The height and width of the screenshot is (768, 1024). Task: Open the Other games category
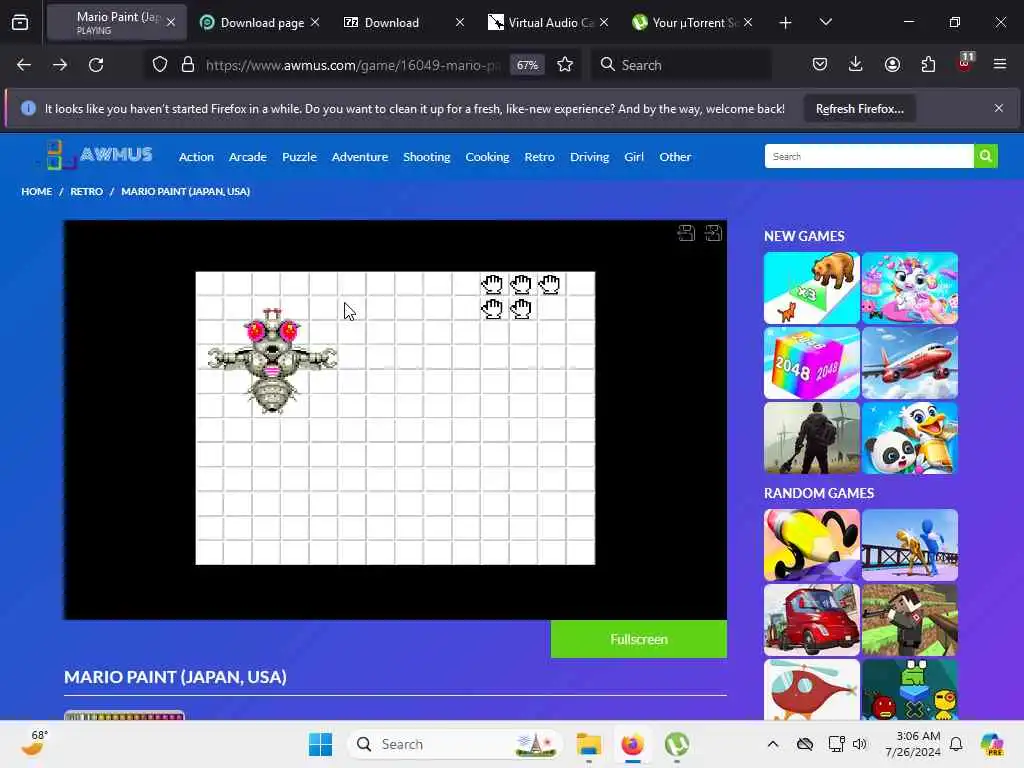[675, 157]
